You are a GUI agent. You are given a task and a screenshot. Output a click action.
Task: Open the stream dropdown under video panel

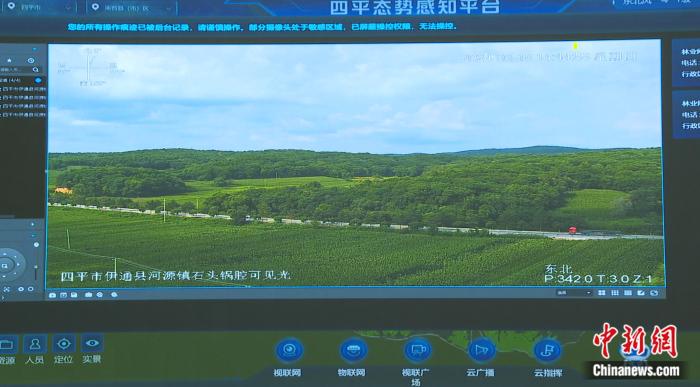574,293
